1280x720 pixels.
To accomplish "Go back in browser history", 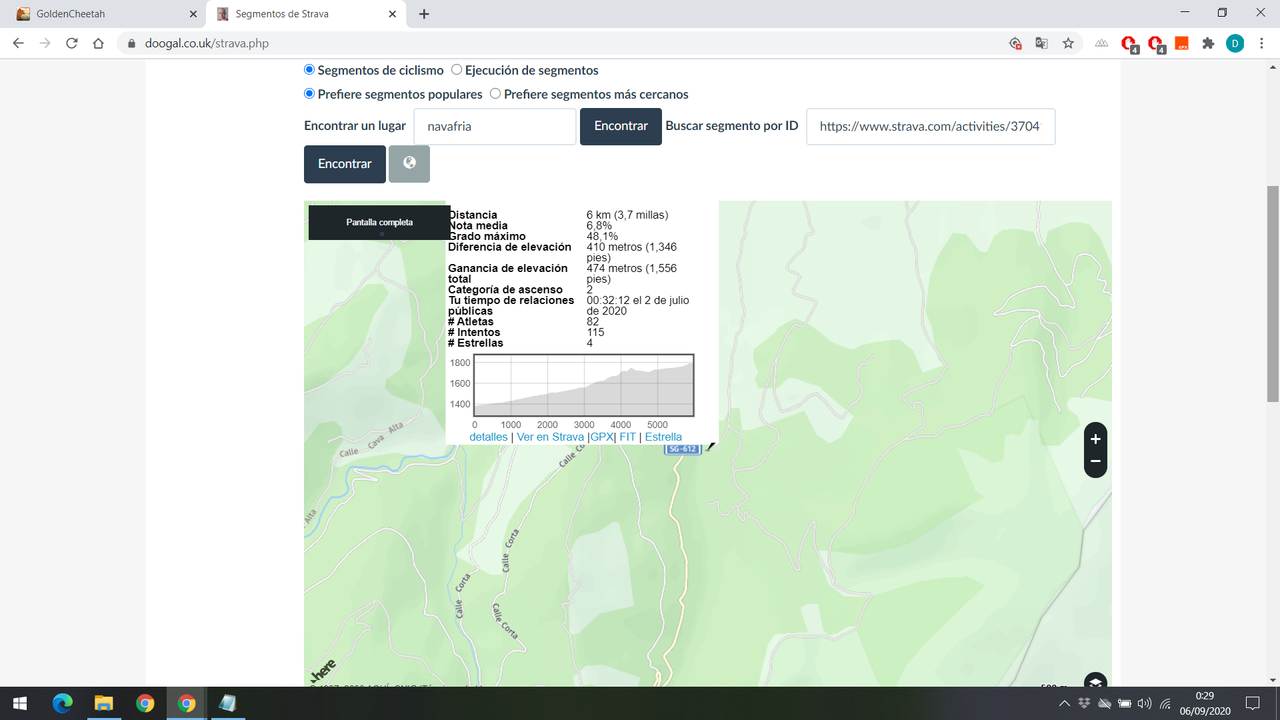I will click(x=18, y=43).
